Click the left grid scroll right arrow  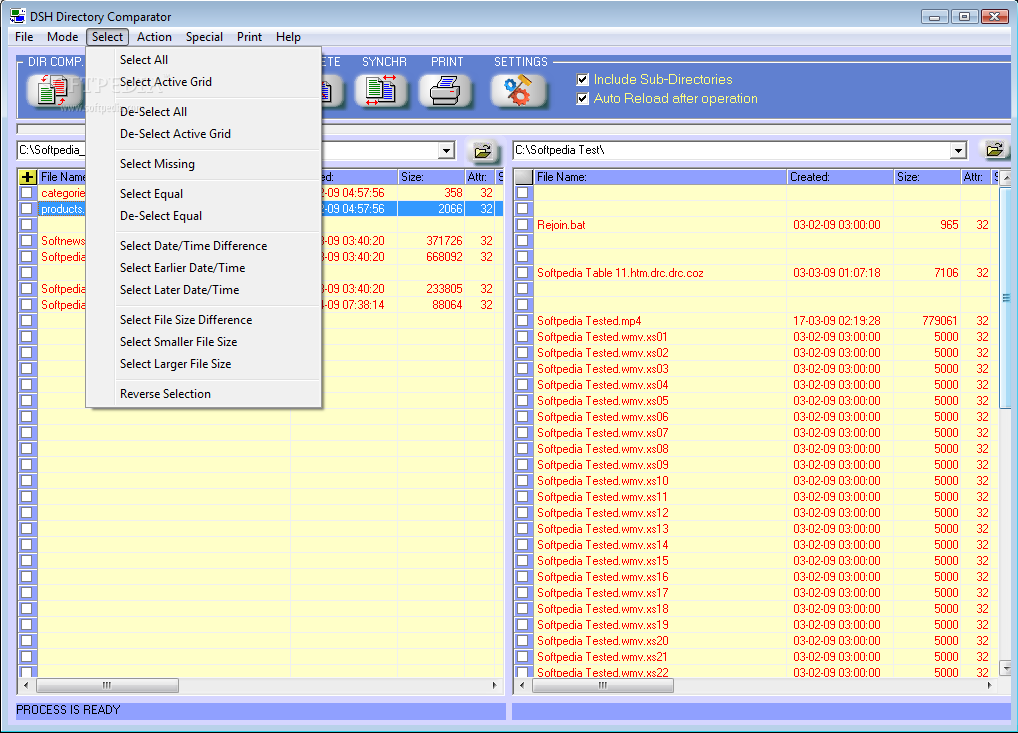(495, 686)
